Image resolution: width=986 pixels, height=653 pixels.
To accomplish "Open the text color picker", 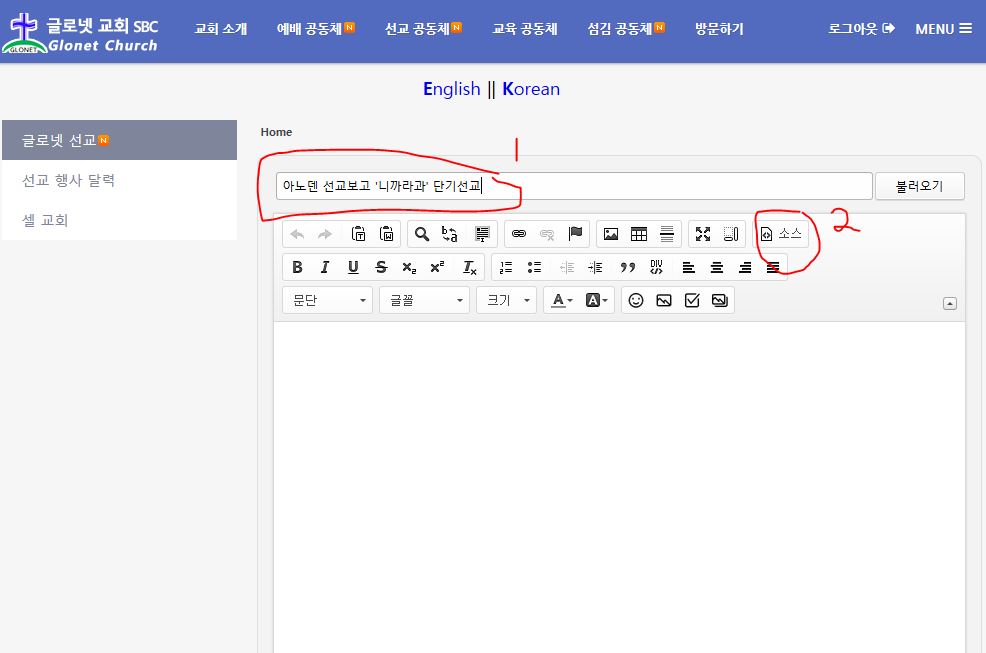I will point(562,300).
